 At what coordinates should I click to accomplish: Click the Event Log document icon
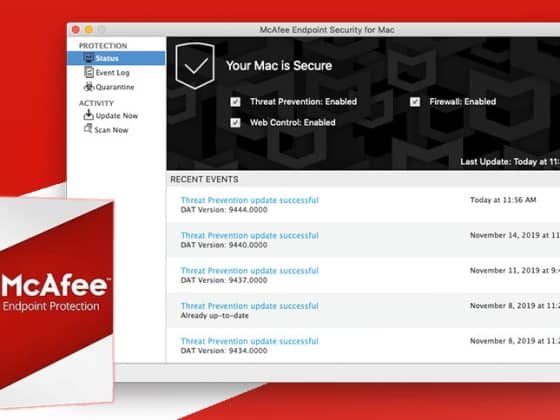coord(89,72)
